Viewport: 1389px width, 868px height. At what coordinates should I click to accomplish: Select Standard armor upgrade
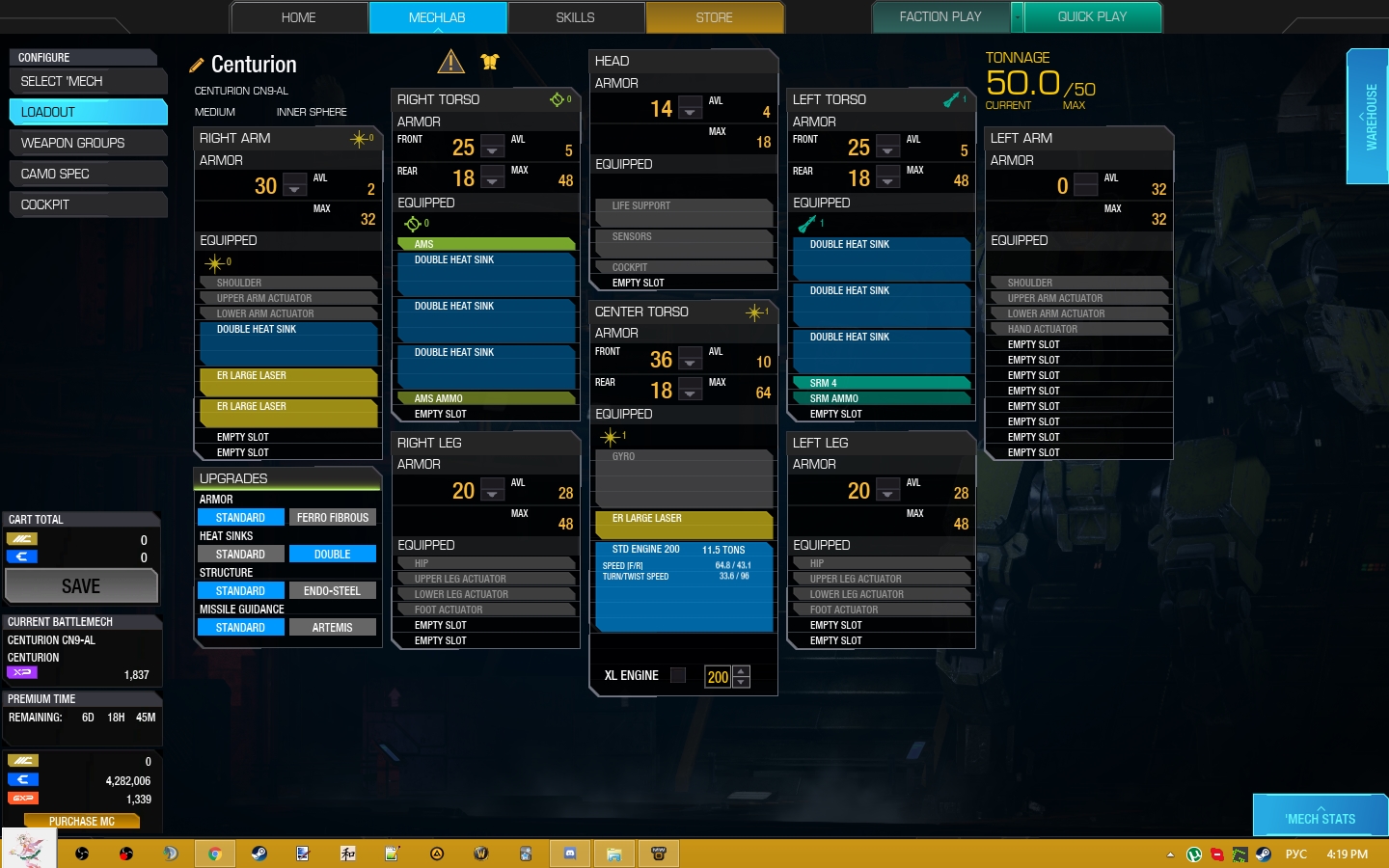click(240, 518)
